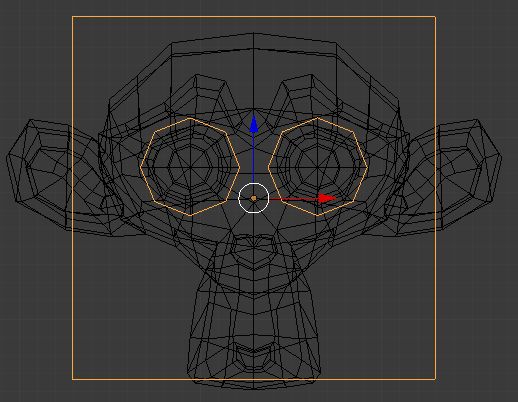The image size is (518, 402).
Task: Click the orange object origin dot
Action: (254, 198)
